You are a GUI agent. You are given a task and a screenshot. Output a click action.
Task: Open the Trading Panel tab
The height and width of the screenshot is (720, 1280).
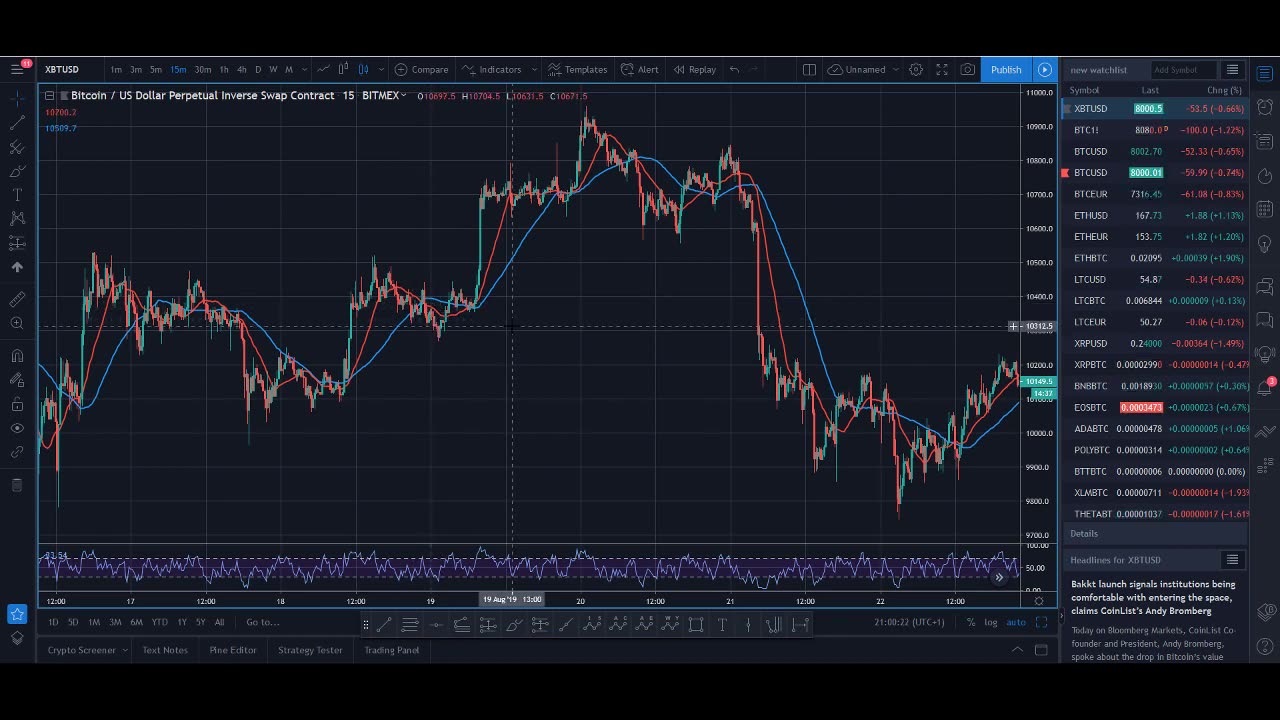pyautogui.click(x=391, y=650)
